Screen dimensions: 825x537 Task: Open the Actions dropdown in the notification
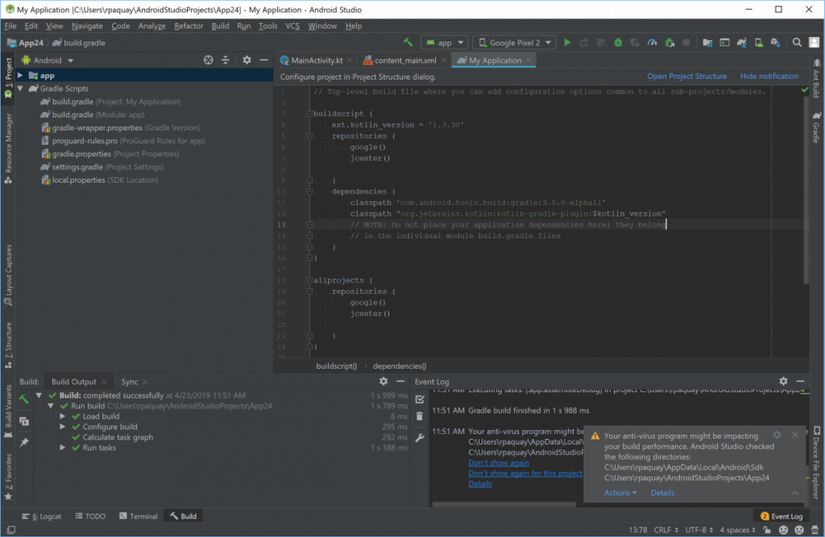[620, 493]
